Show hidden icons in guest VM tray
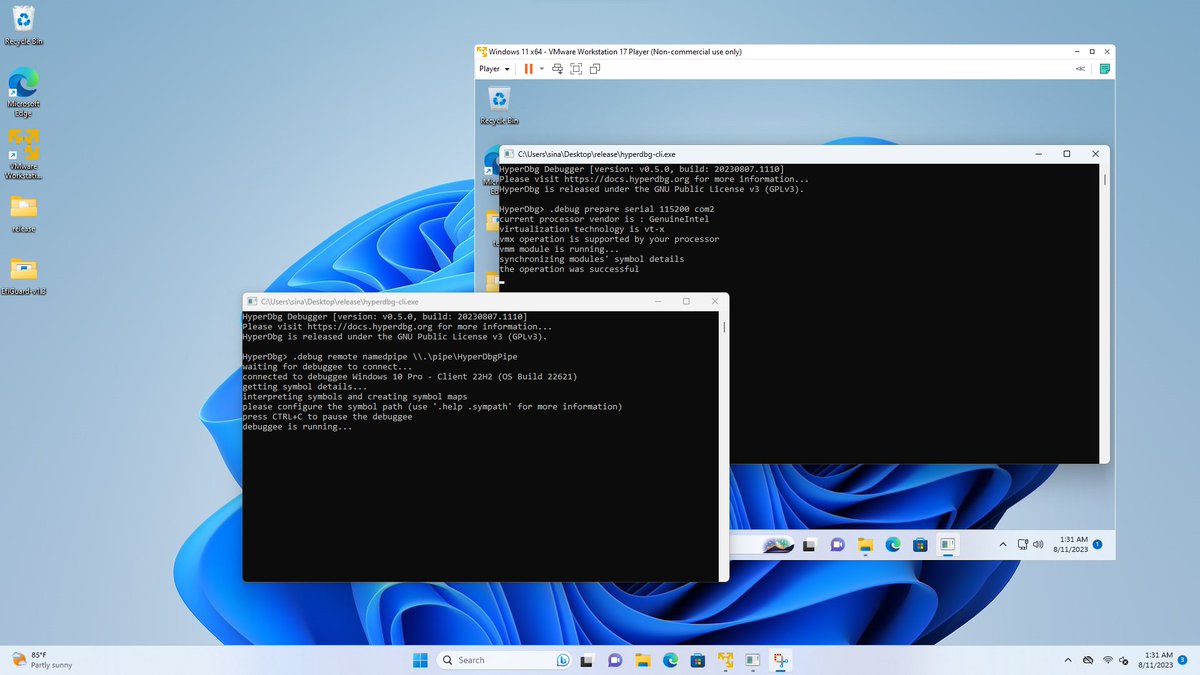 1003,544
